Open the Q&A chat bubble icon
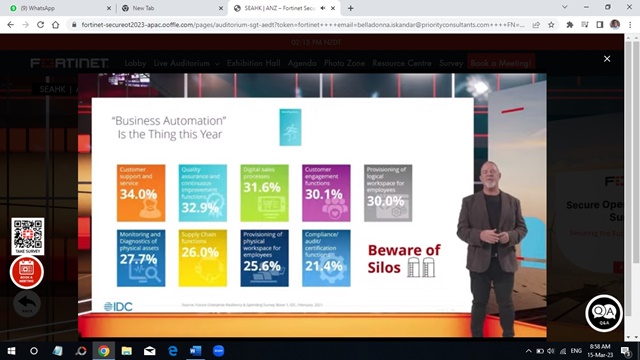The height and width of the screenshot is (360, 640). tap(604, 313)
